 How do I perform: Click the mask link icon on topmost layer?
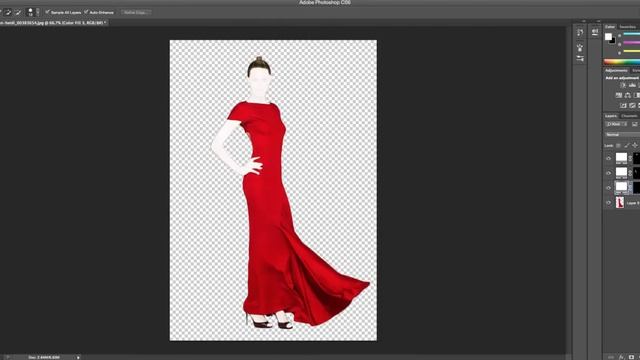coord(630,158)
